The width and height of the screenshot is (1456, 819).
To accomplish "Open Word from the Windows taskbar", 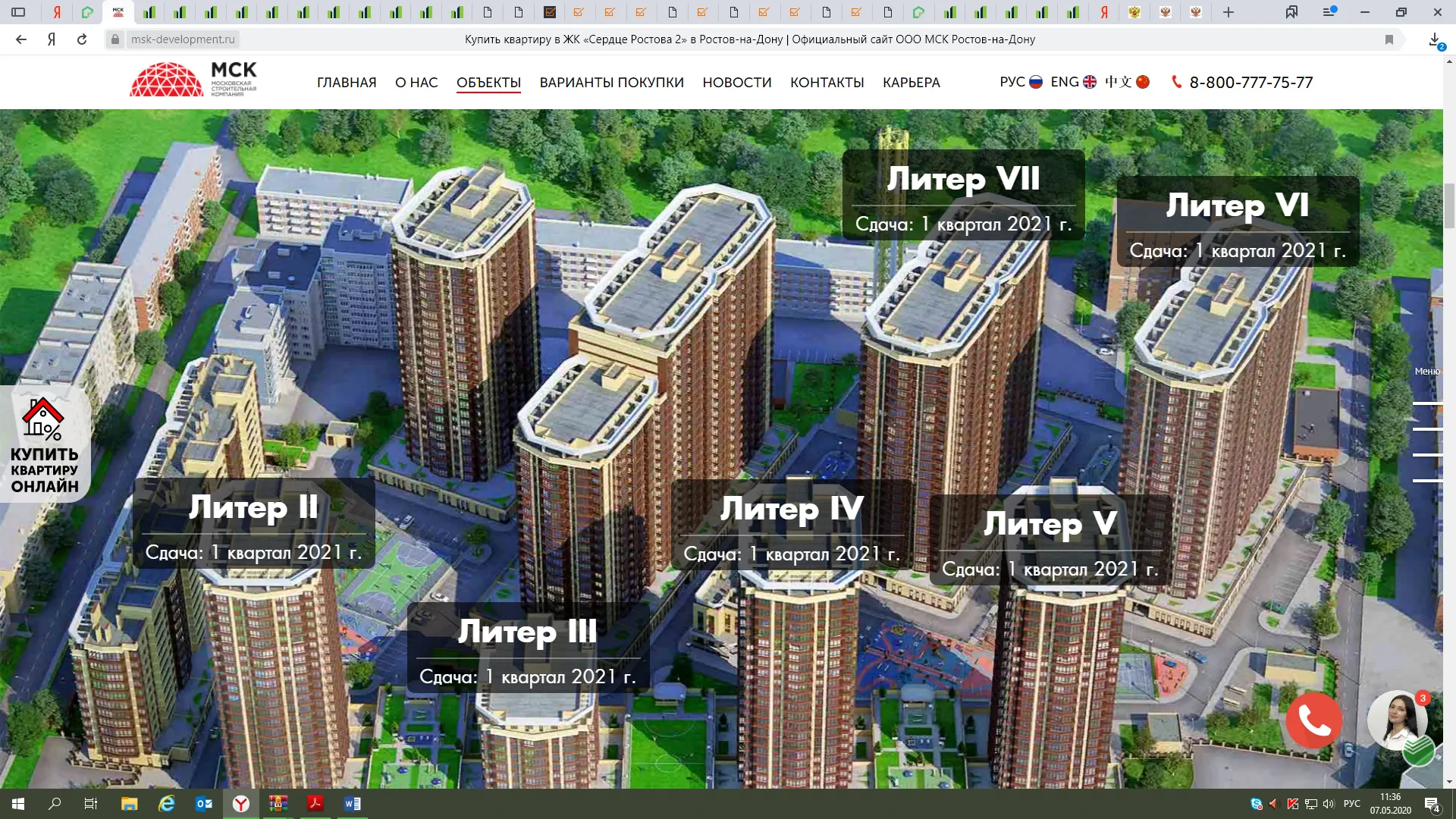I will coord(353,804).
